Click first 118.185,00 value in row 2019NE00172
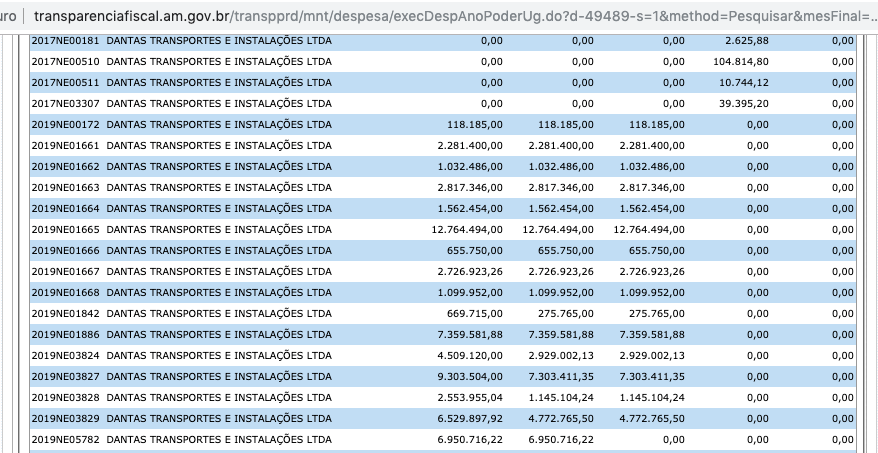This screenshot has width=878, height=453. pyautogui.click(x=475, y=125)
